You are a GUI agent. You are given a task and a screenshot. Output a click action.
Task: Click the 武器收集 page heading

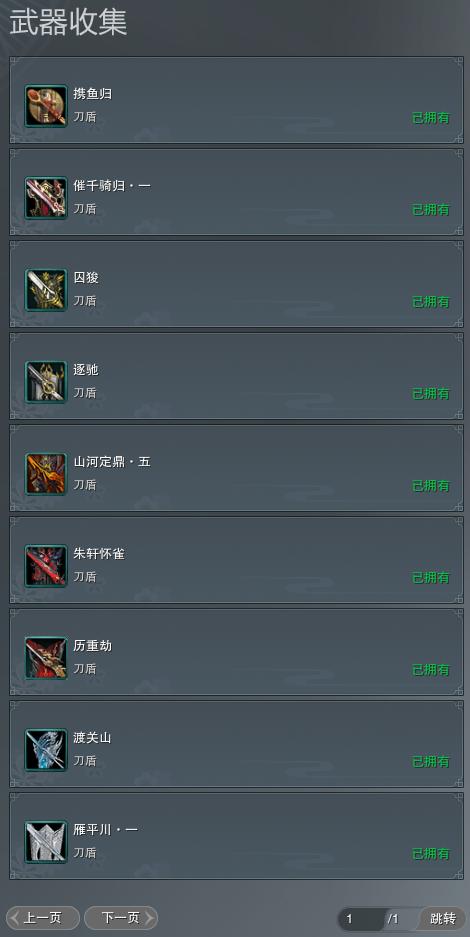pyautogui.click(x=68, y=22)
